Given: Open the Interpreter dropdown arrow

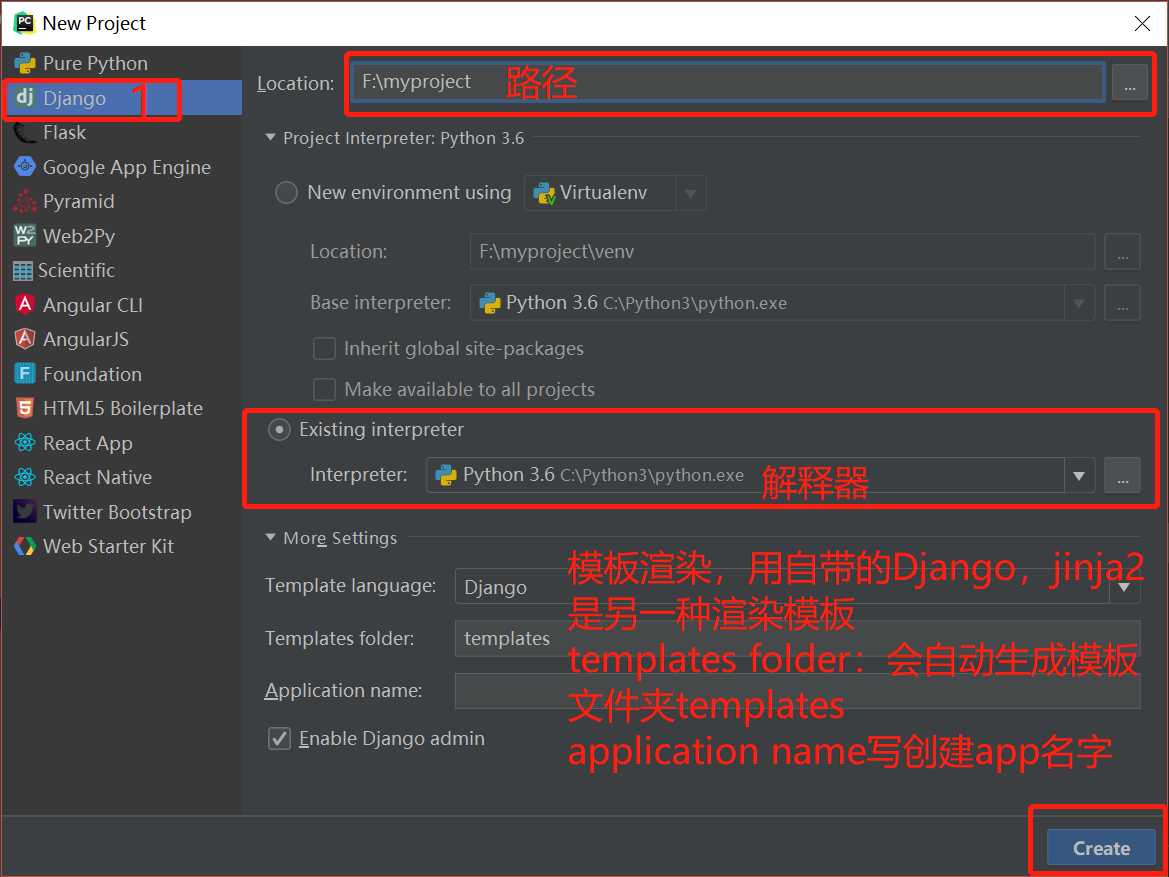Looking at the screenshot, I should [1079, 476].
